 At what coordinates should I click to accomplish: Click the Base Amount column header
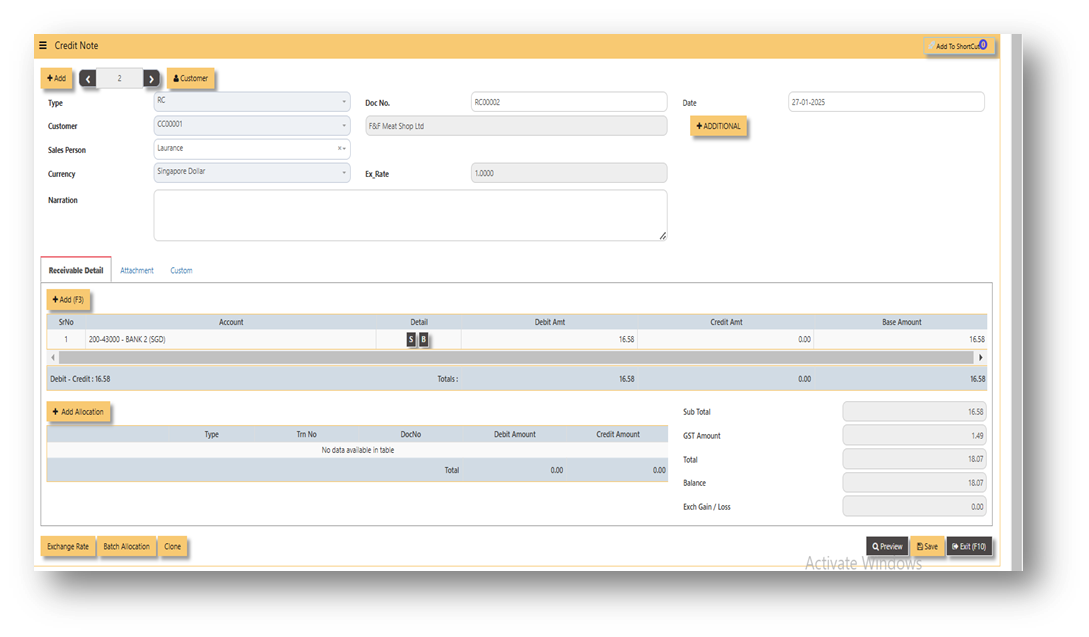pos(901,322)
